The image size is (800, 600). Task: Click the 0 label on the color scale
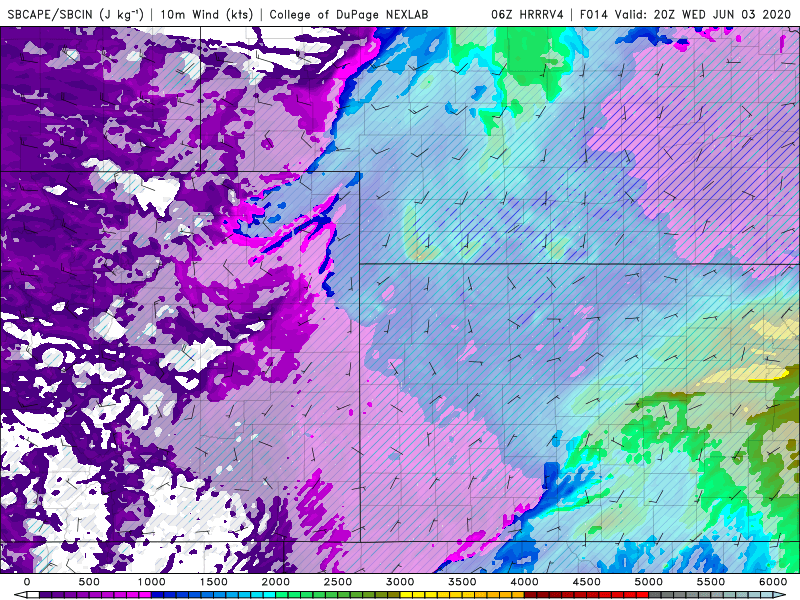[27, 582]
